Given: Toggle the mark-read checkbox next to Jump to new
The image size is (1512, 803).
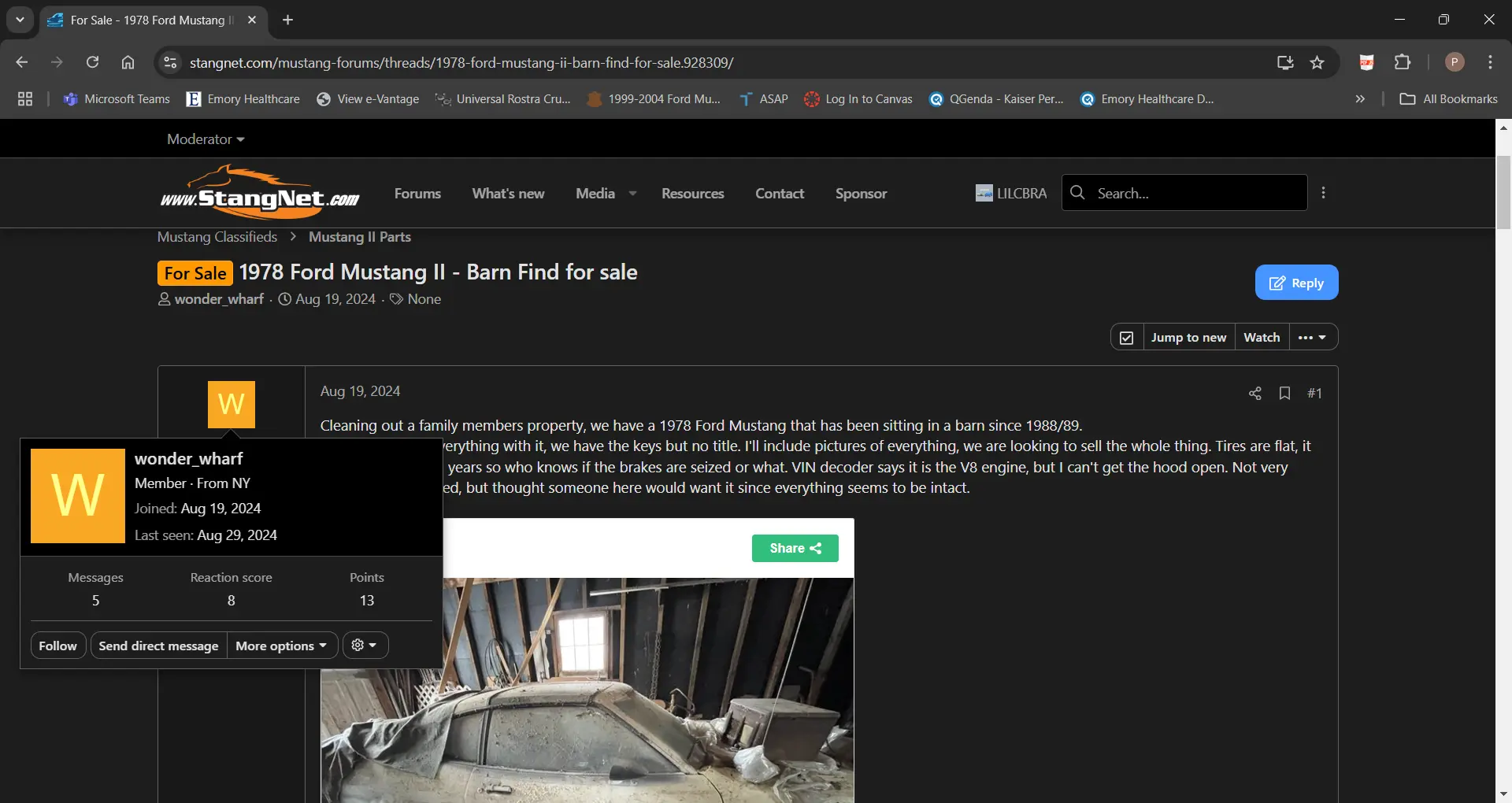Looking at the screenshot, I should [1127, 337].
